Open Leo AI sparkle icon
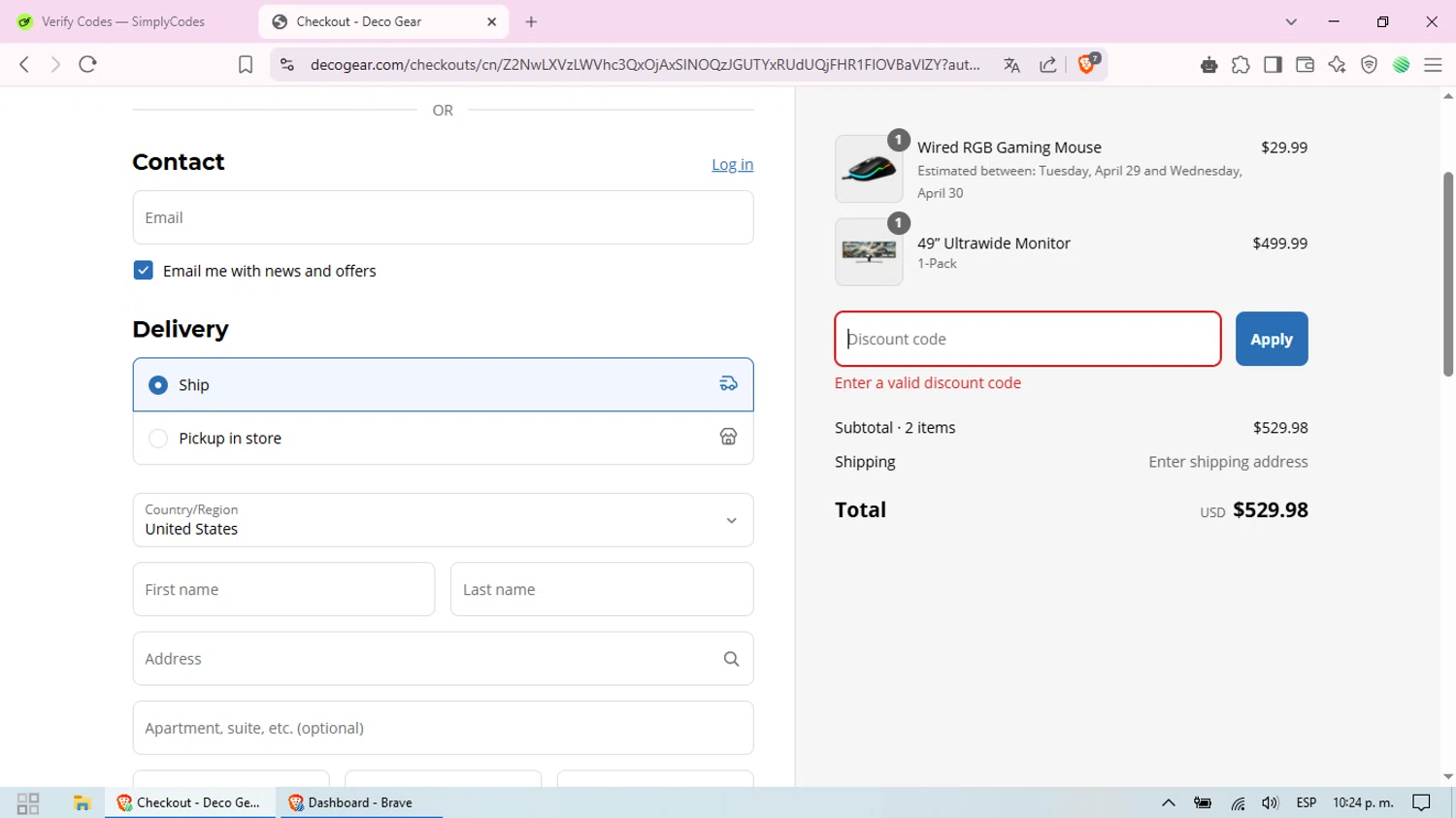 tap(1337, 65)
